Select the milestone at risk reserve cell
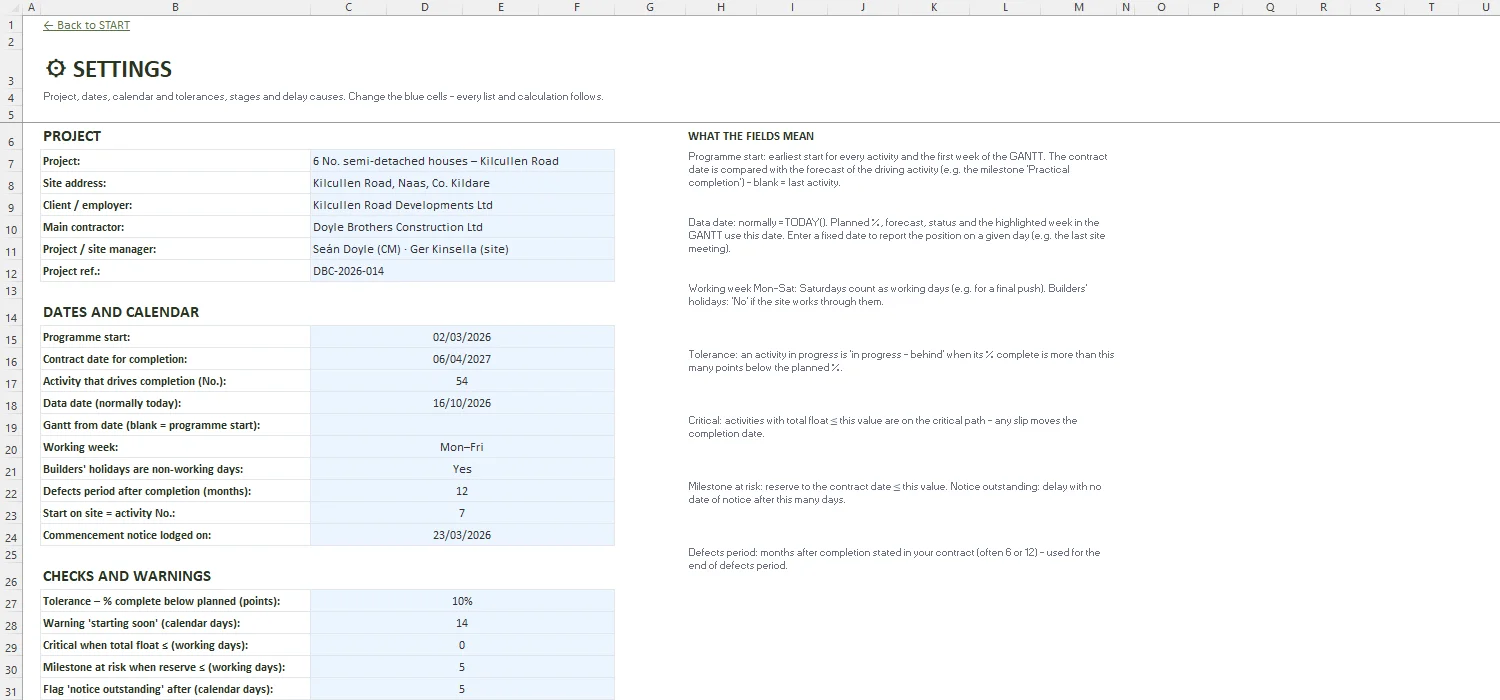 pos(462,667)
